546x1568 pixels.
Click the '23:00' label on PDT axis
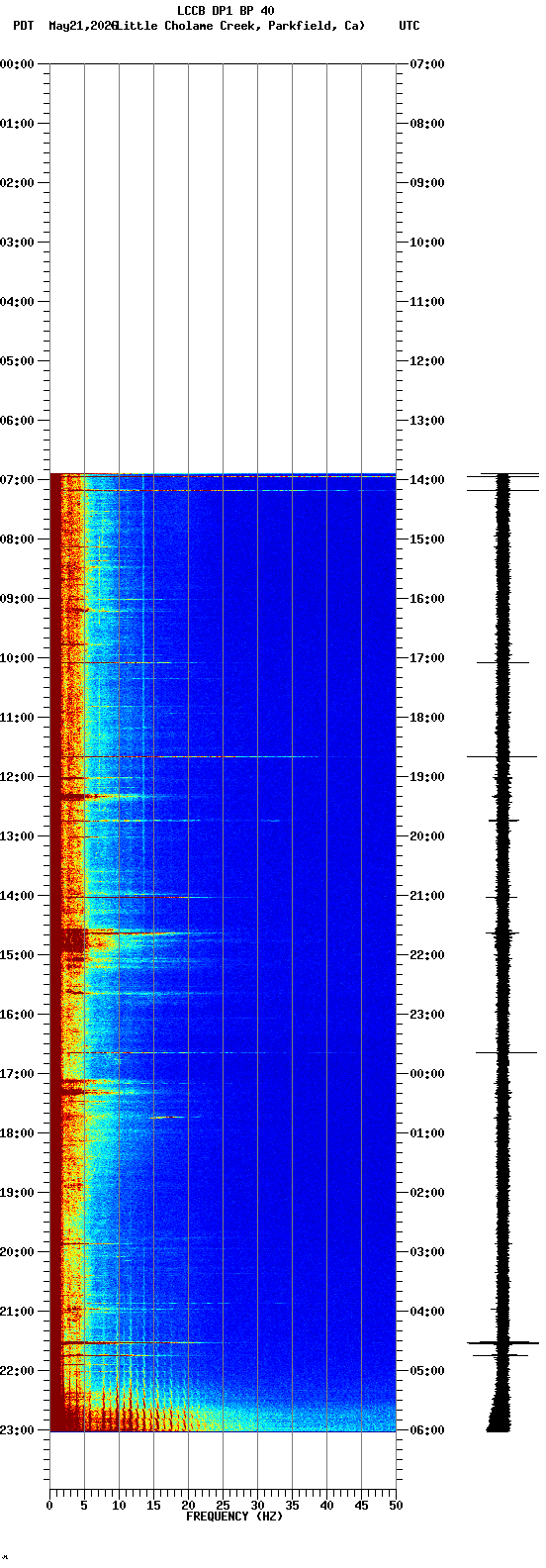tap(18, 1430)
